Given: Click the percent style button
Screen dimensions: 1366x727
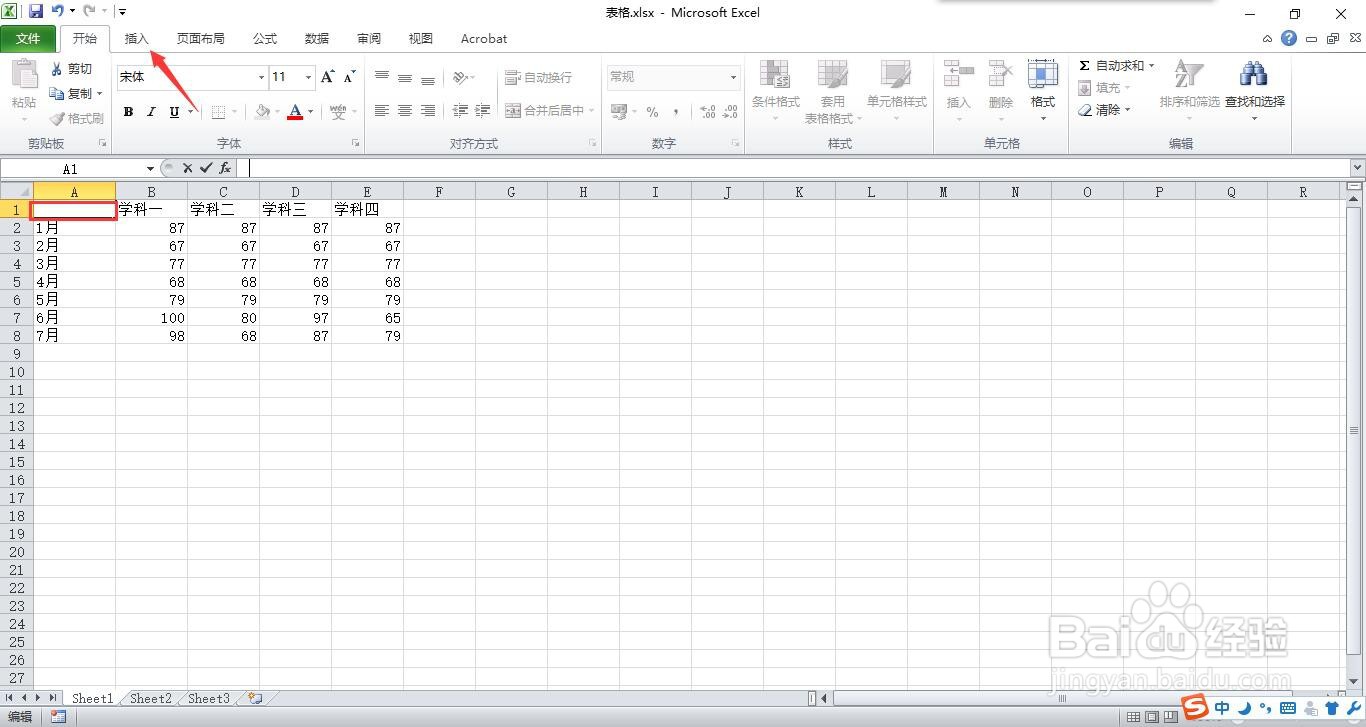Looking at the screenshot, I should pyautogui.click(x=652, y=112).
